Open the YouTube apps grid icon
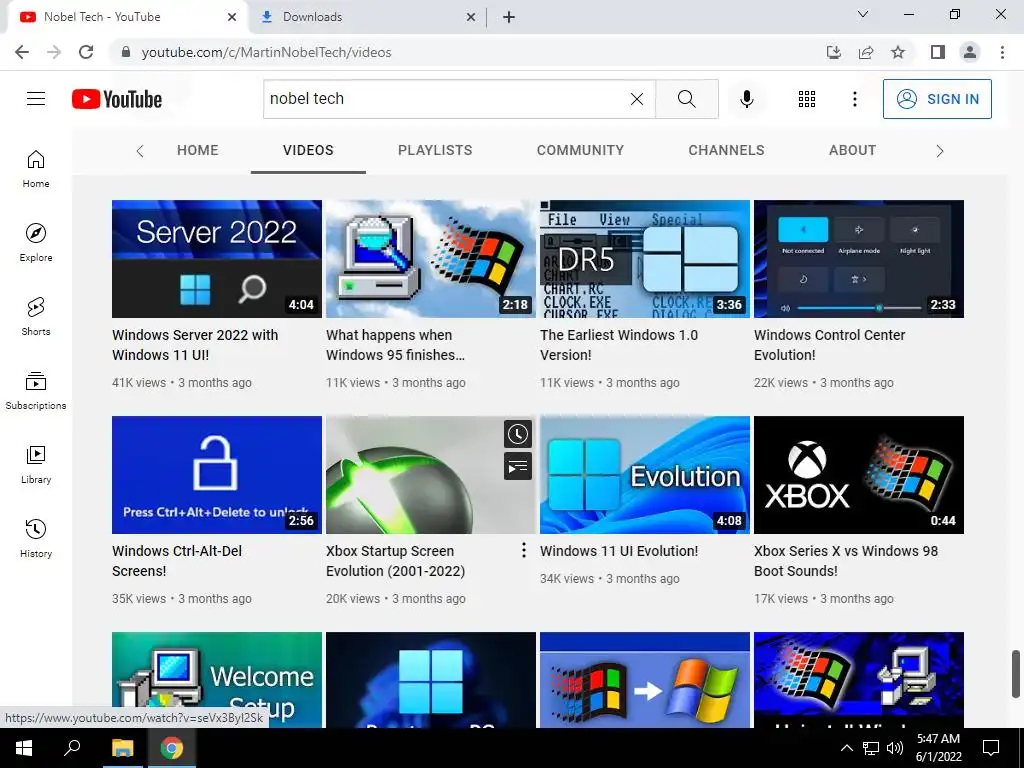 807,99
